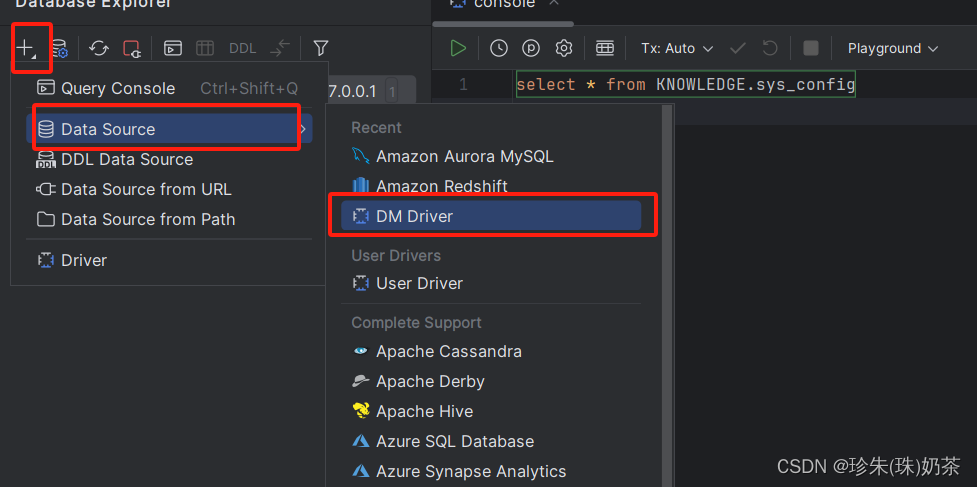Open the Playground mode dropdown
977x487 pixels.
pyautogui.click(x=893, y=48)
